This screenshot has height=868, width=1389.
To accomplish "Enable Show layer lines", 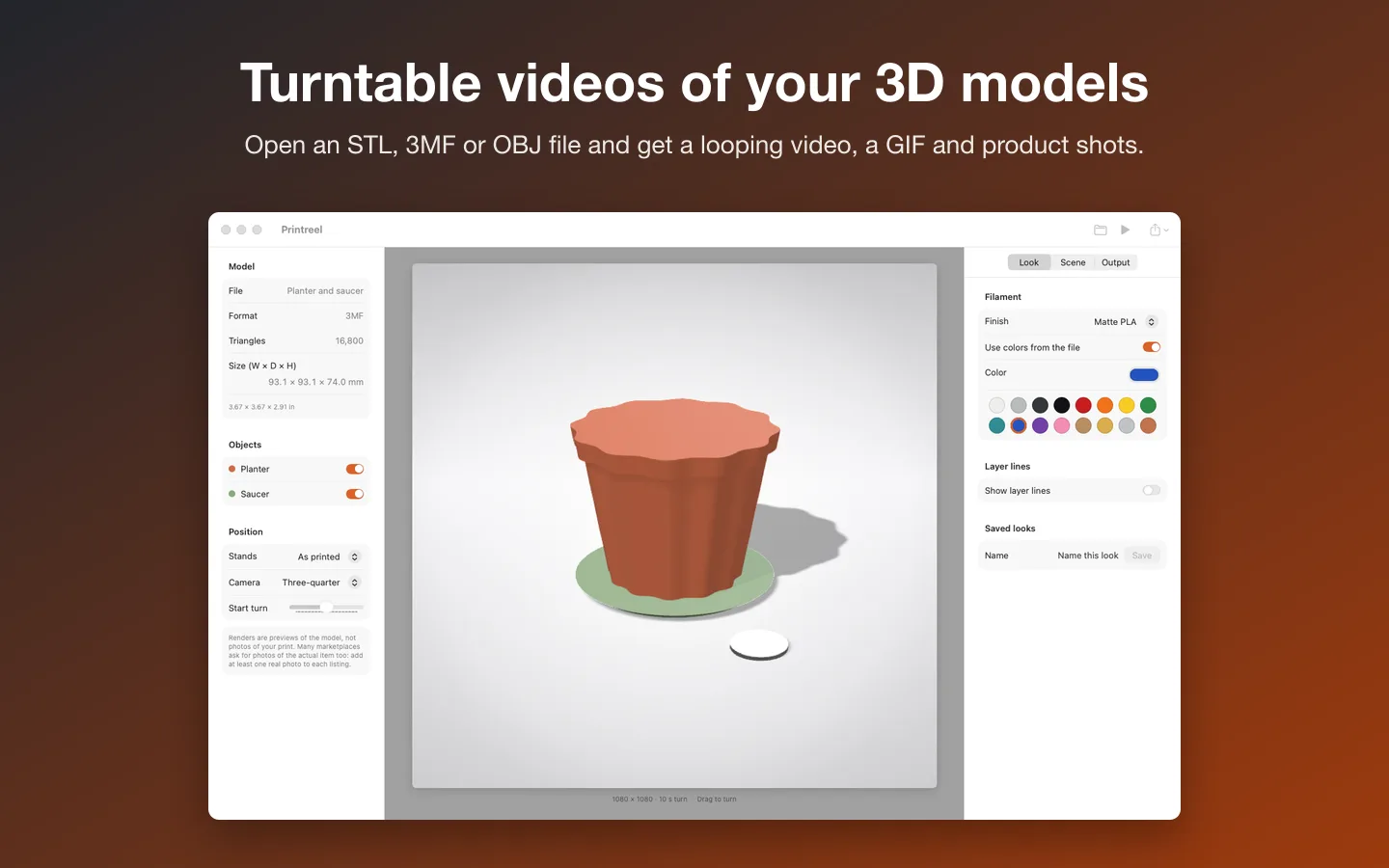I will coord(1152,490).
